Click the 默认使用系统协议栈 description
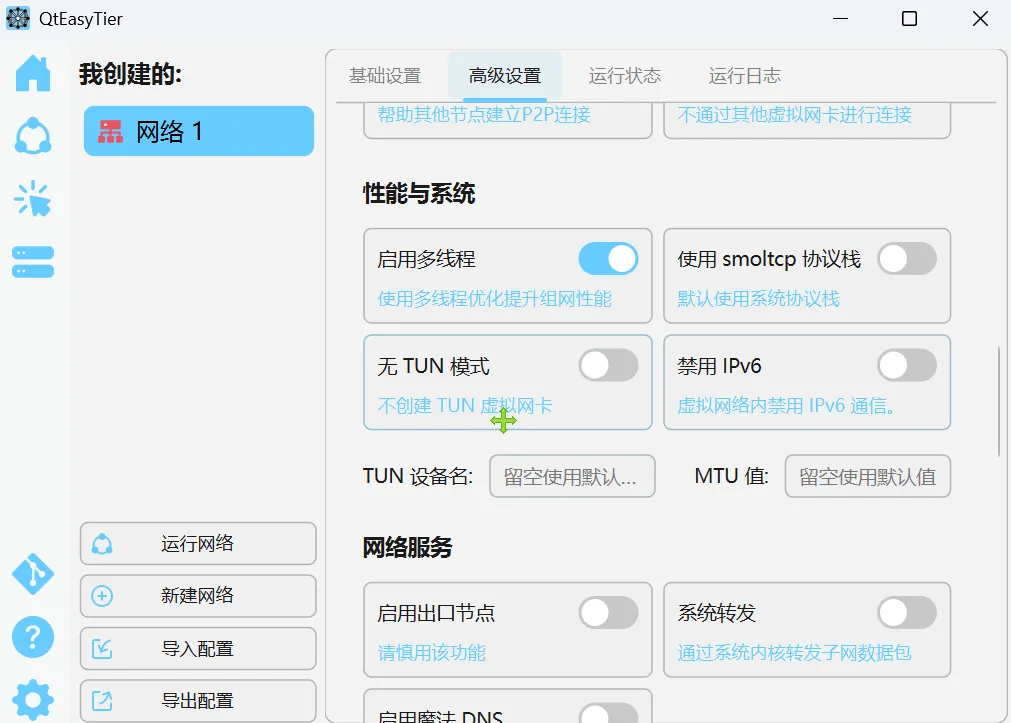The image size is (1011, 723). click(x=758, y=299)
